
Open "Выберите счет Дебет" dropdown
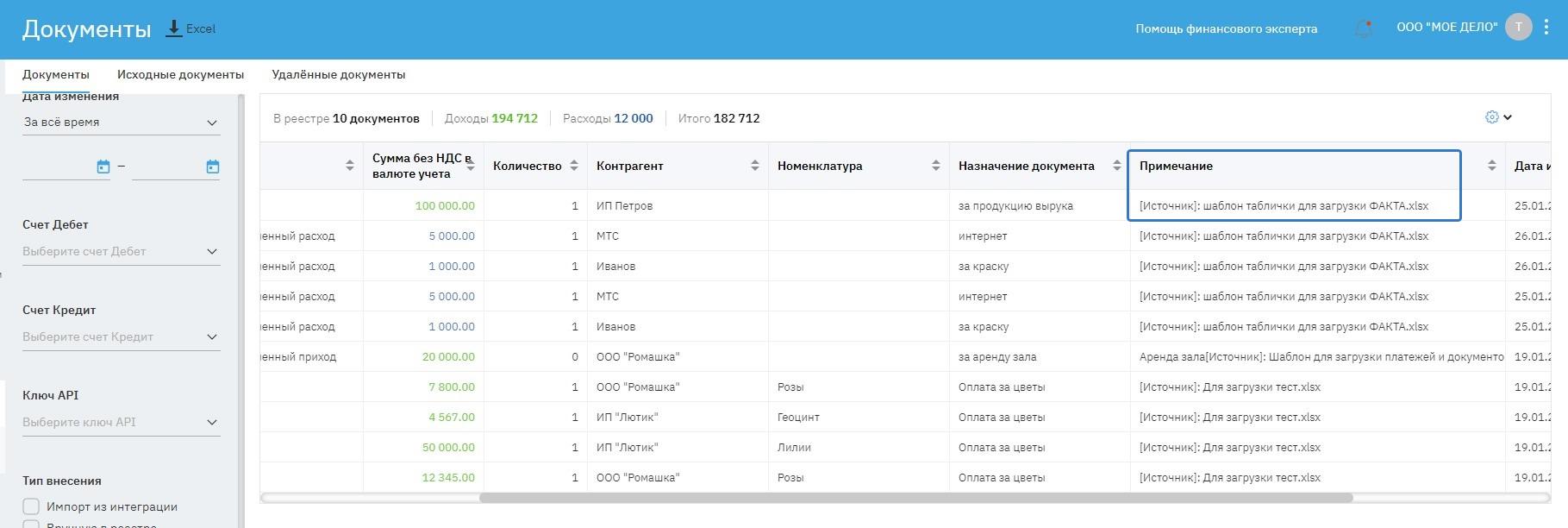point(122,252)
